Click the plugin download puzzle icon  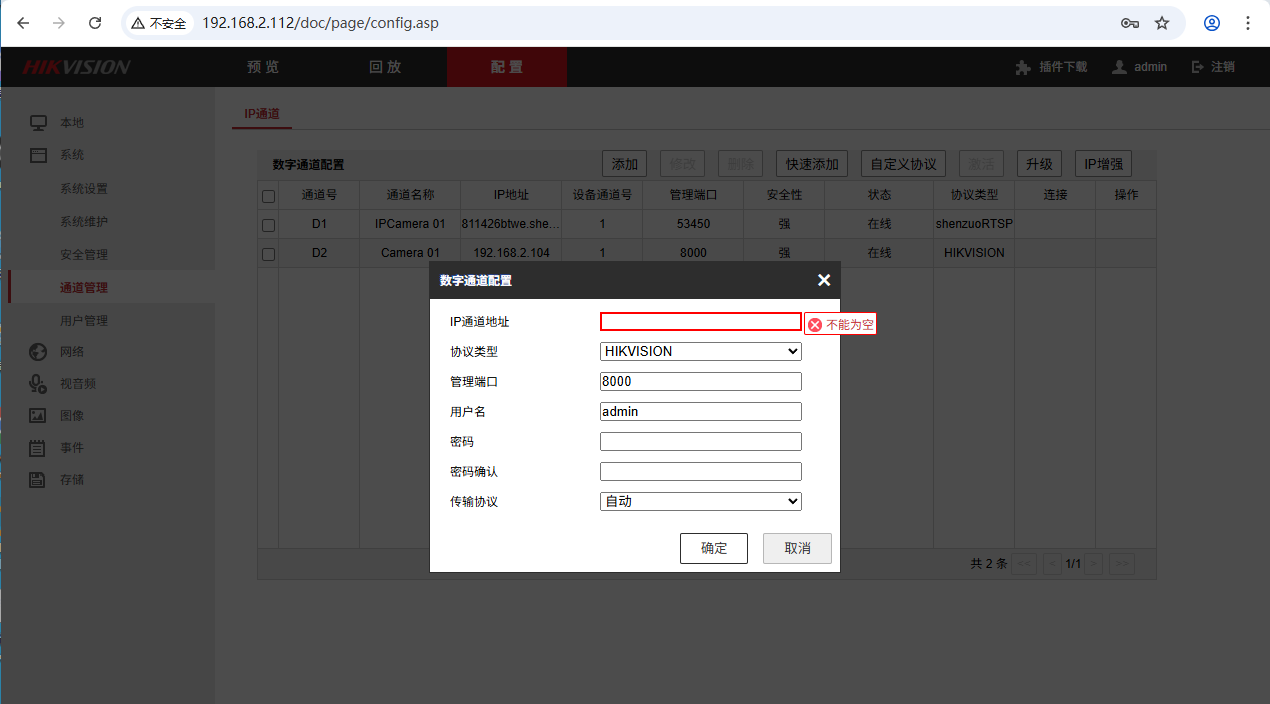pyautogui.click(x=1022, y=67)
